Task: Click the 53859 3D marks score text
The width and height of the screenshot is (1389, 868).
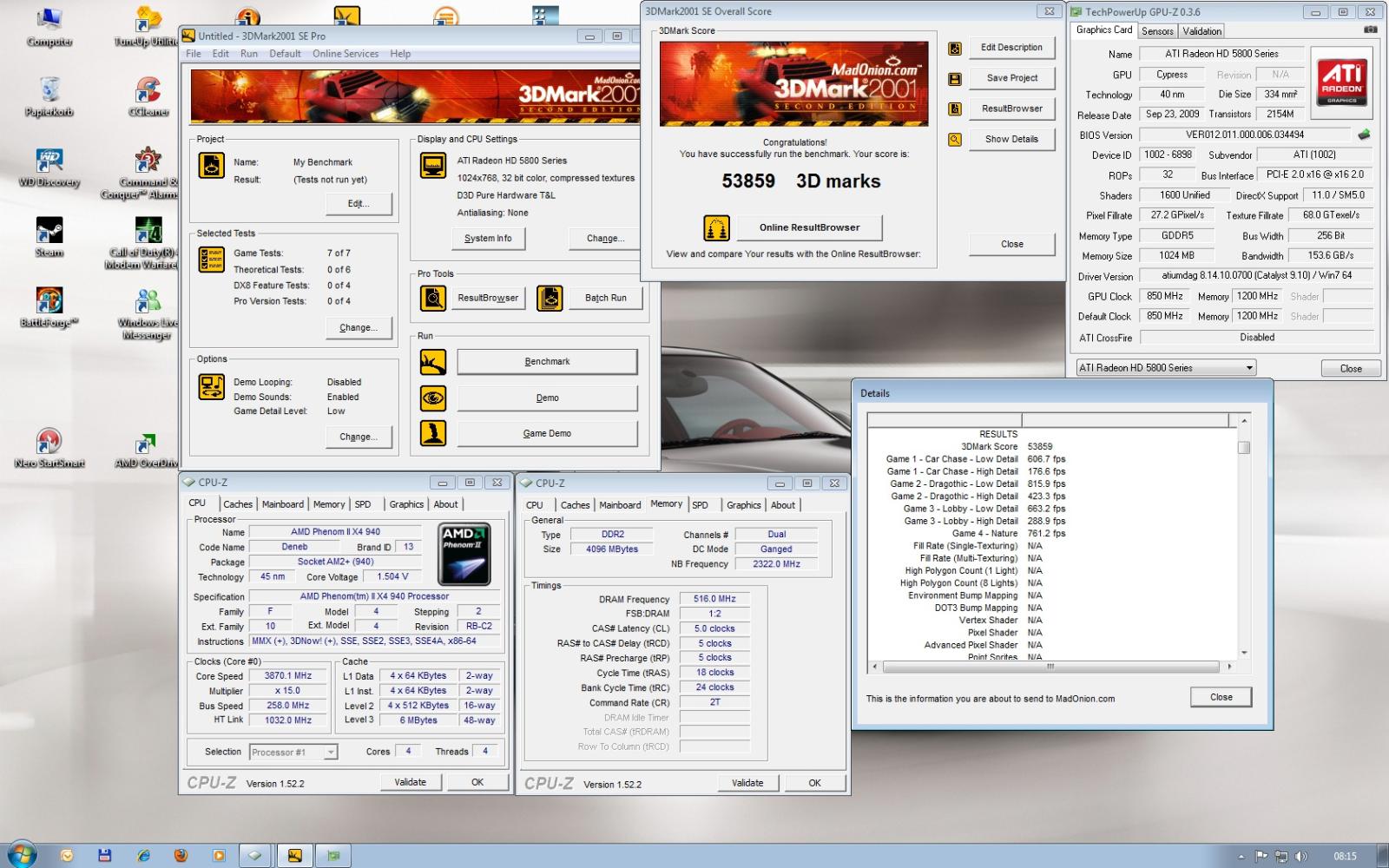Action: [x=800, y=181]
